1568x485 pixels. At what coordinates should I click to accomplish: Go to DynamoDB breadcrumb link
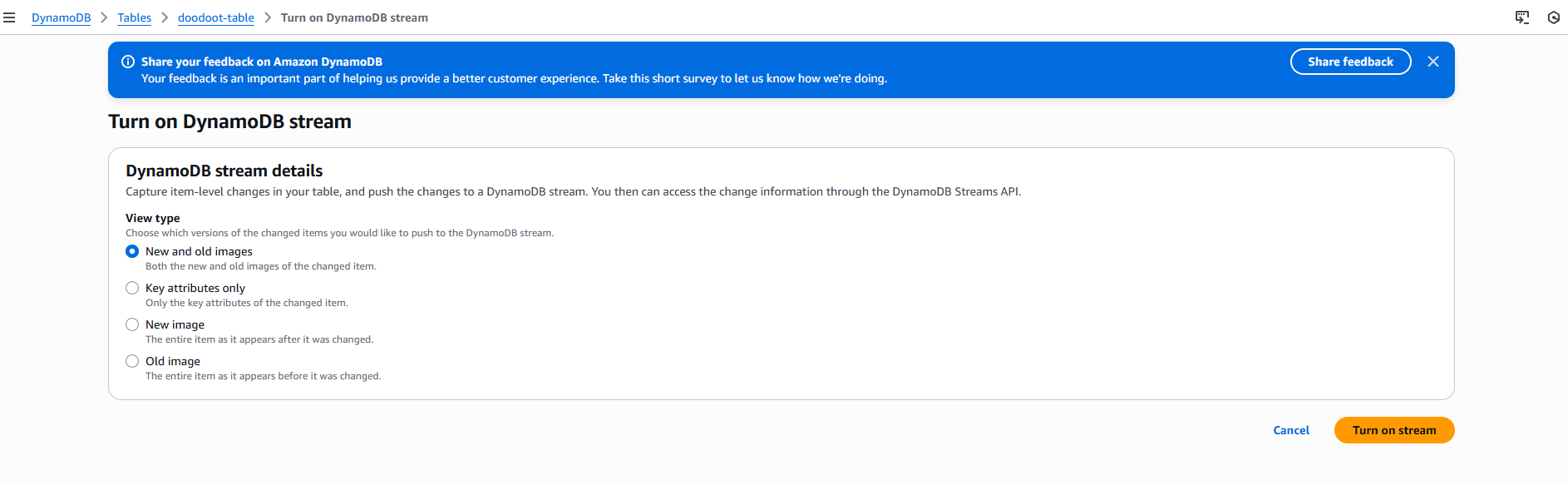point(61,17)
